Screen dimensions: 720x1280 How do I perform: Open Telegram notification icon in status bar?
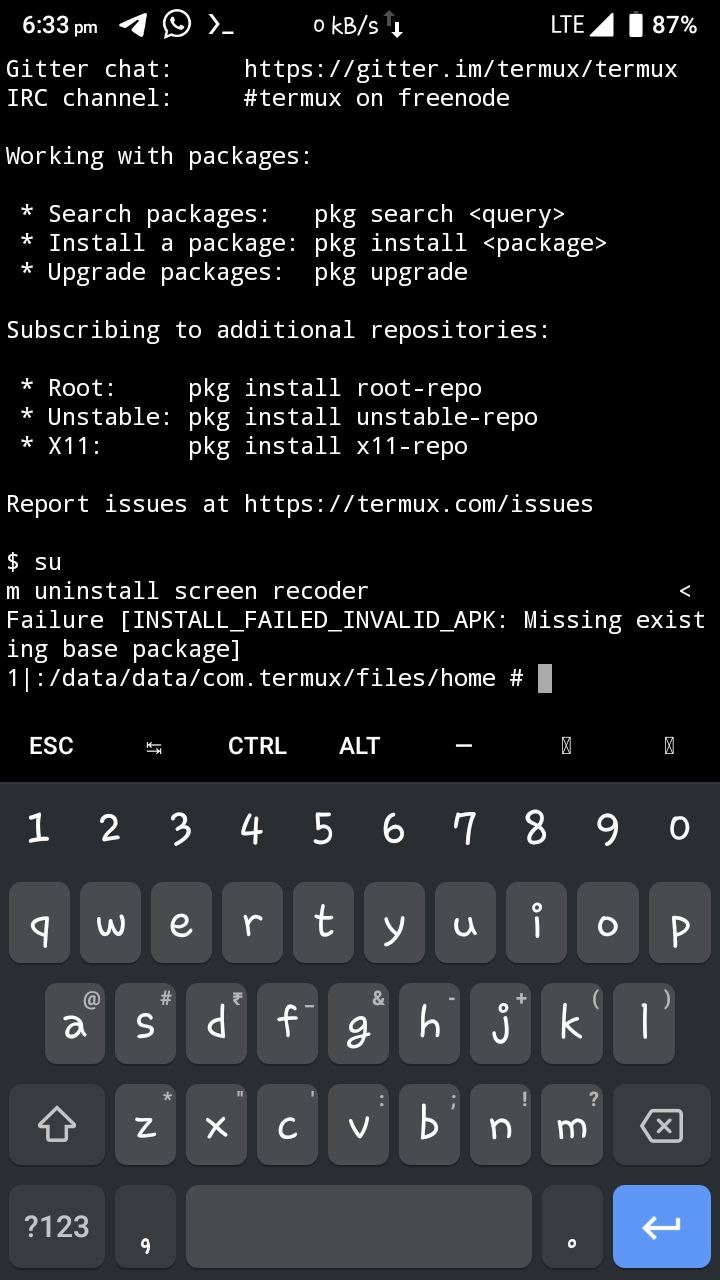[x=133, y=25]
